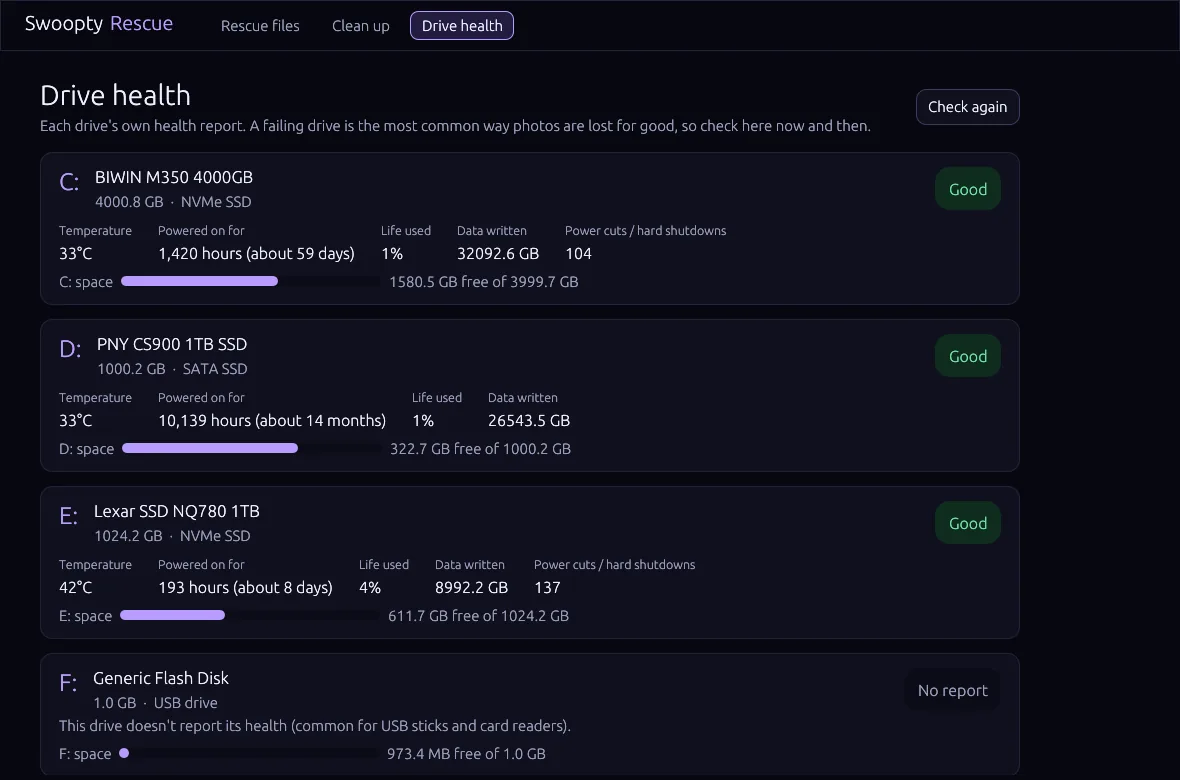Click the E: drive letter
Viewport: 1180px width, 780px height.
click(x=68, y=516)
